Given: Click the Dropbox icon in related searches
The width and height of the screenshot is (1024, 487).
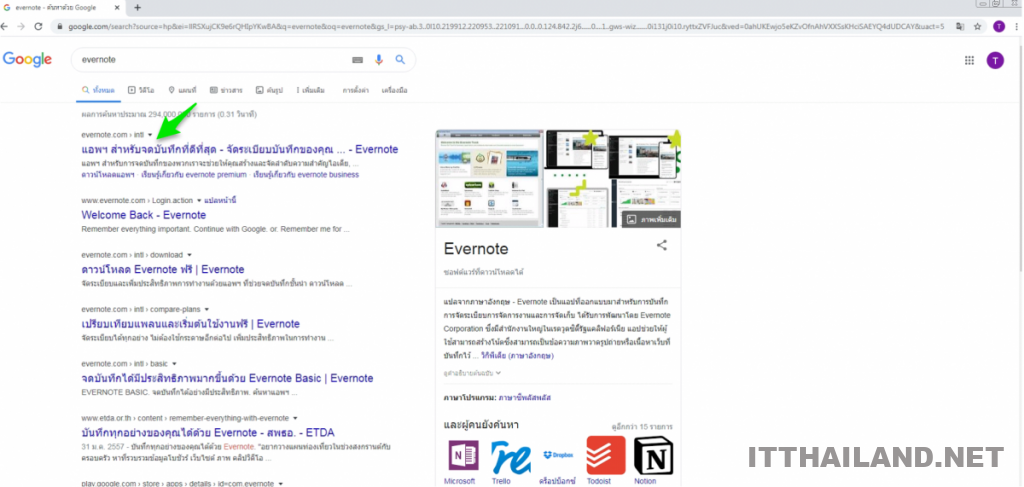Looking at the screenshot, I should pyautogui.click(x=558, y=455).
